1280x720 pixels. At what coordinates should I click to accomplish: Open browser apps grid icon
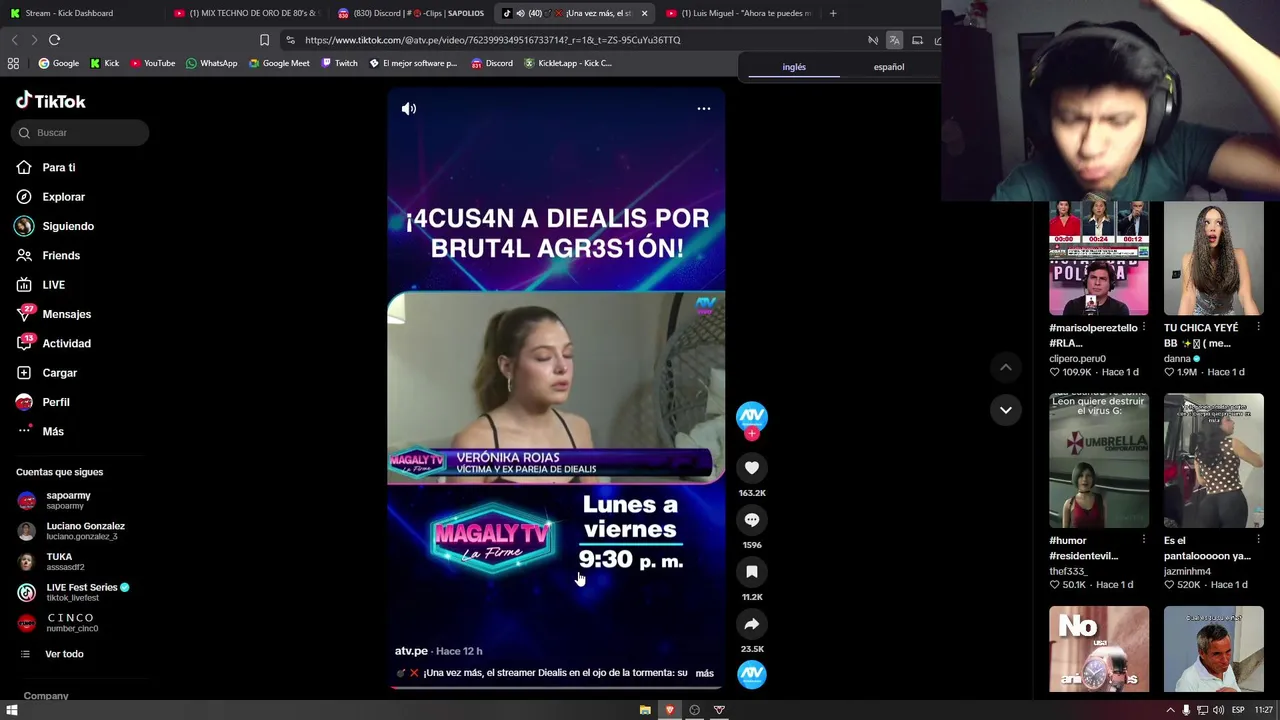click(x=13, y=63)
